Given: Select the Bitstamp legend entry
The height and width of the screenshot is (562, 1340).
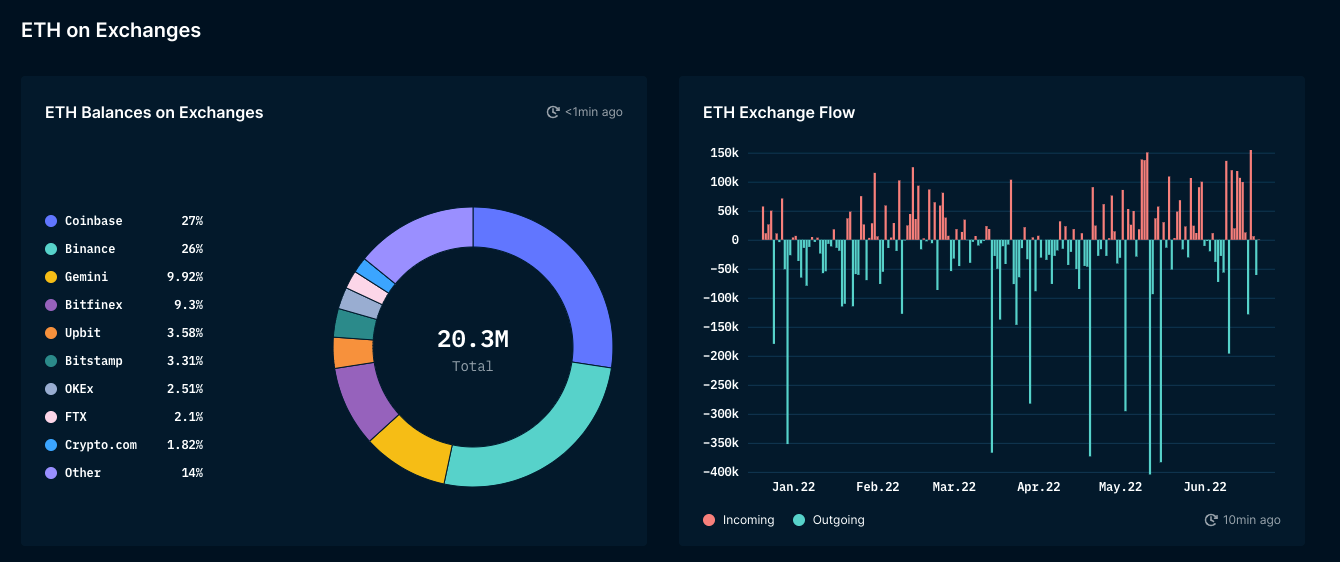Looking at the screenshot, I should click(124, 361).
